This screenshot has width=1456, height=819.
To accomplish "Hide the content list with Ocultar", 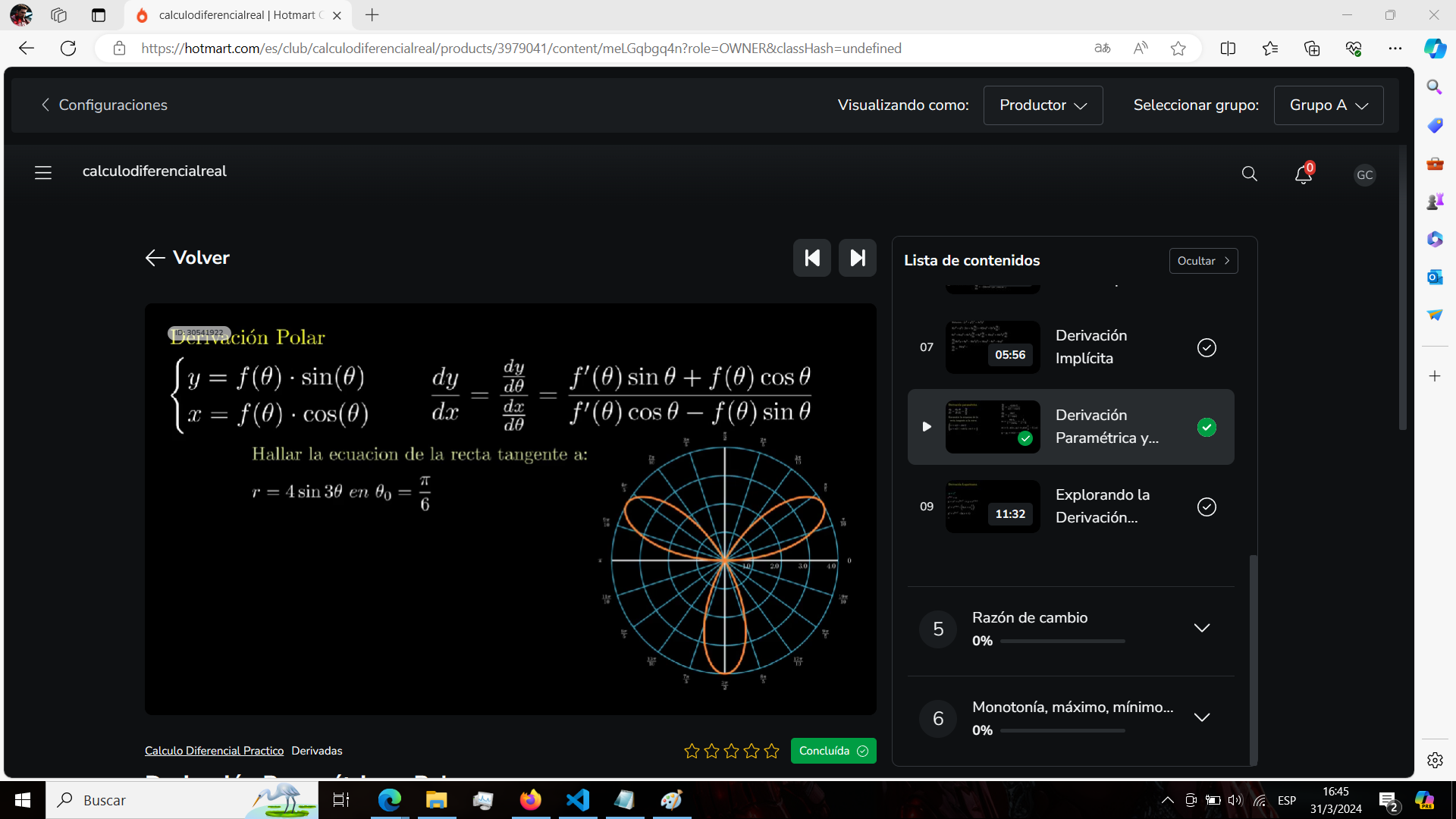I will (x=1203, y=261).
